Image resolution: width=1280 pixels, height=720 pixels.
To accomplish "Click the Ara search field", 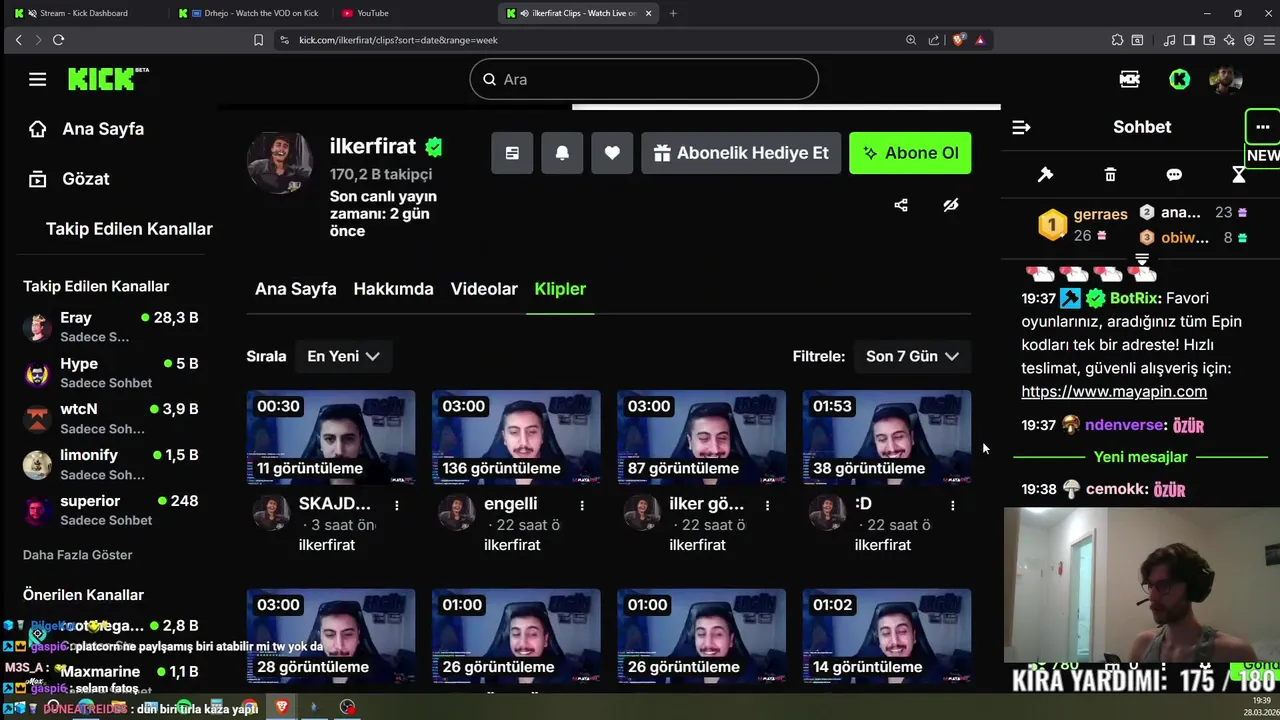I will 644,79.
